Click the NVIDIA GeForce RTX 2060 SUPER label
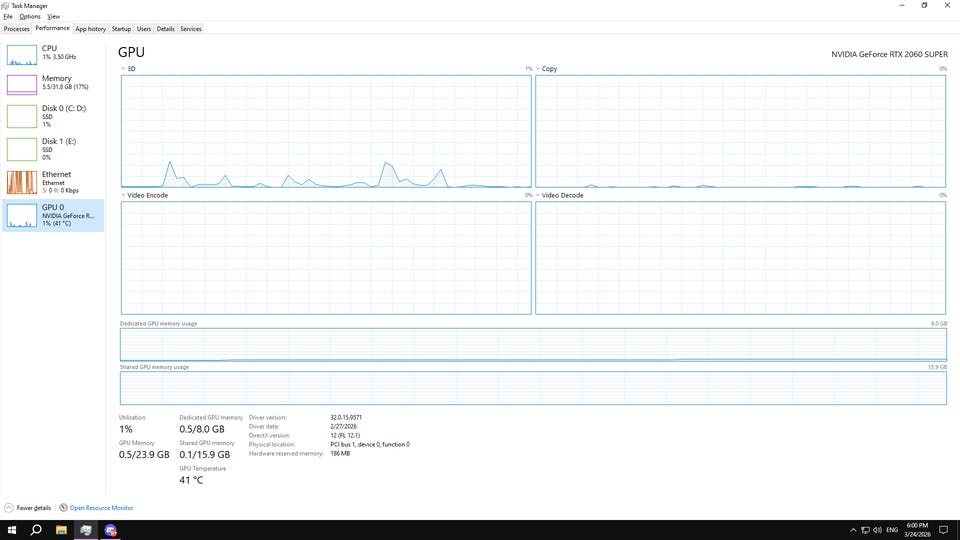This screenshot has height=540, width=960. pyautogui.click(x=889, y=54)
